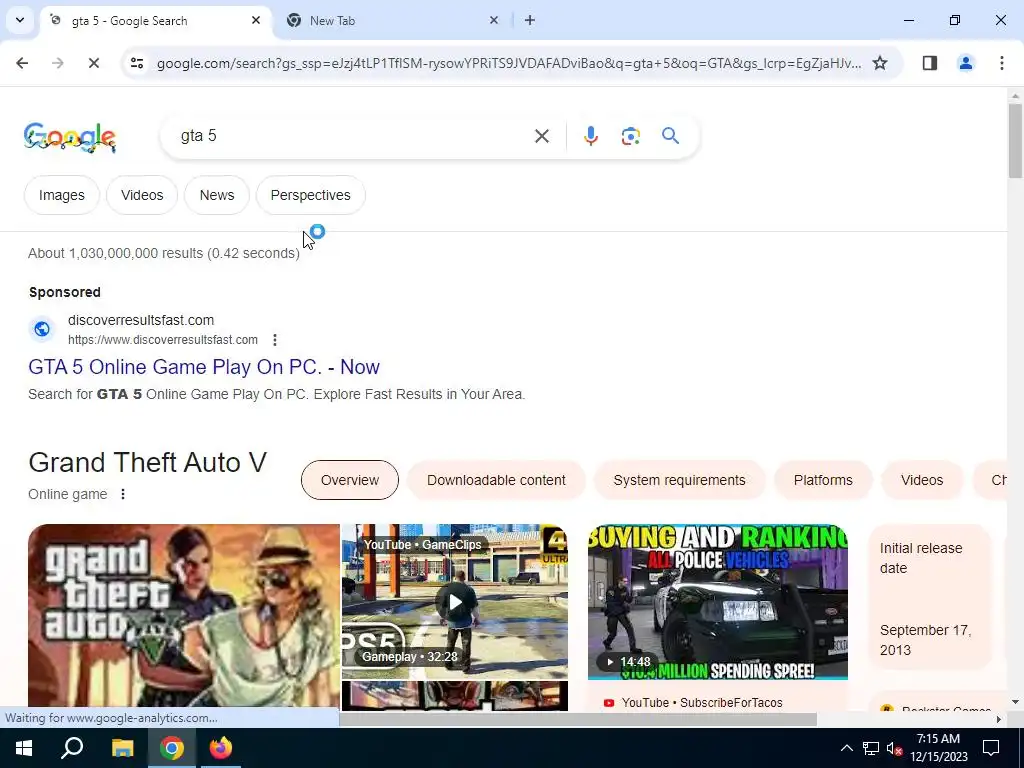Open the Initial release date card
Screen dimensions: 1024x768
[930, 598]
